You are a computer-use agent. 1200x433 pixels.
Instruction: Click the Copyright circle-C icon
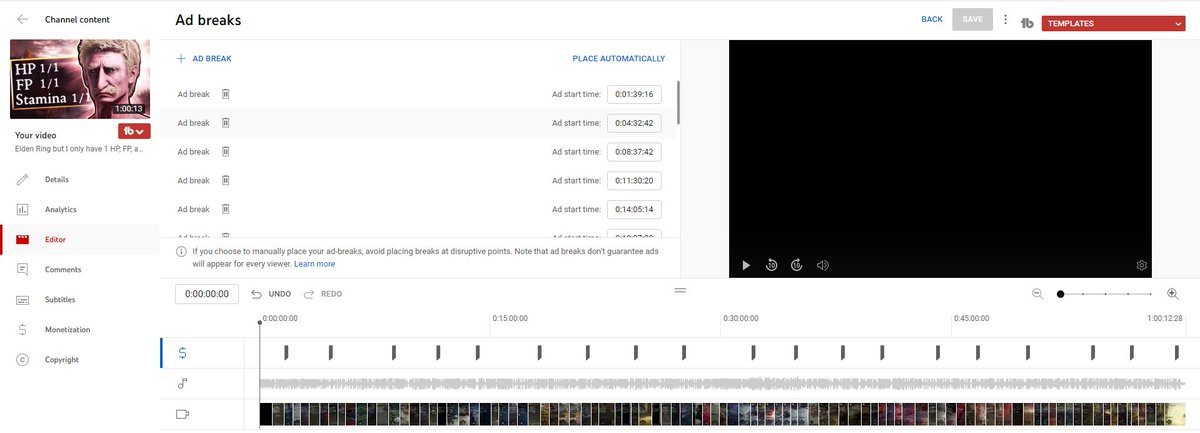click(x=22, y=359)
